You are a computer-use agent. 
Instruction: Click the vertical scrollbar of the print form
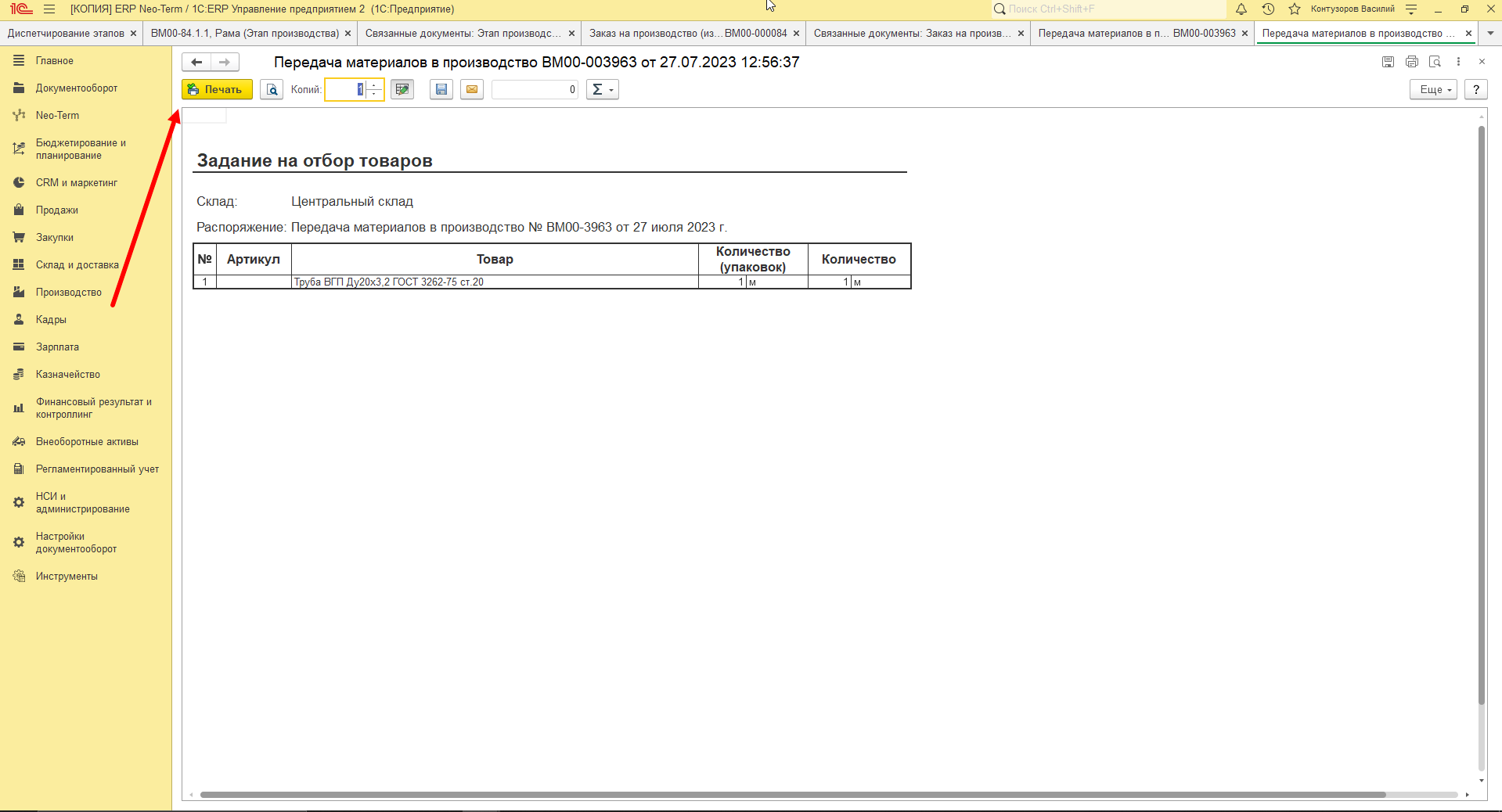tap(1481, 415)
